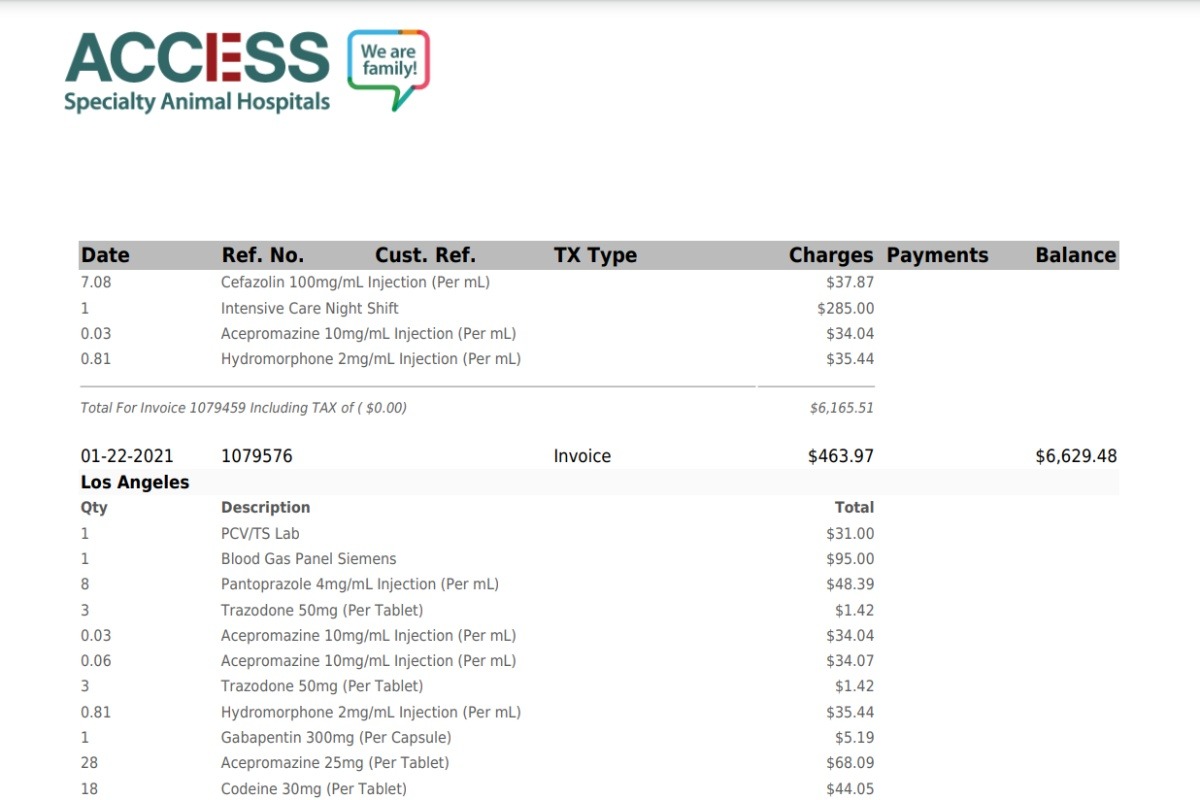The image size is (1200, 800).
Task: Click the ACCESS hospital logo
Action: (197, 70)
